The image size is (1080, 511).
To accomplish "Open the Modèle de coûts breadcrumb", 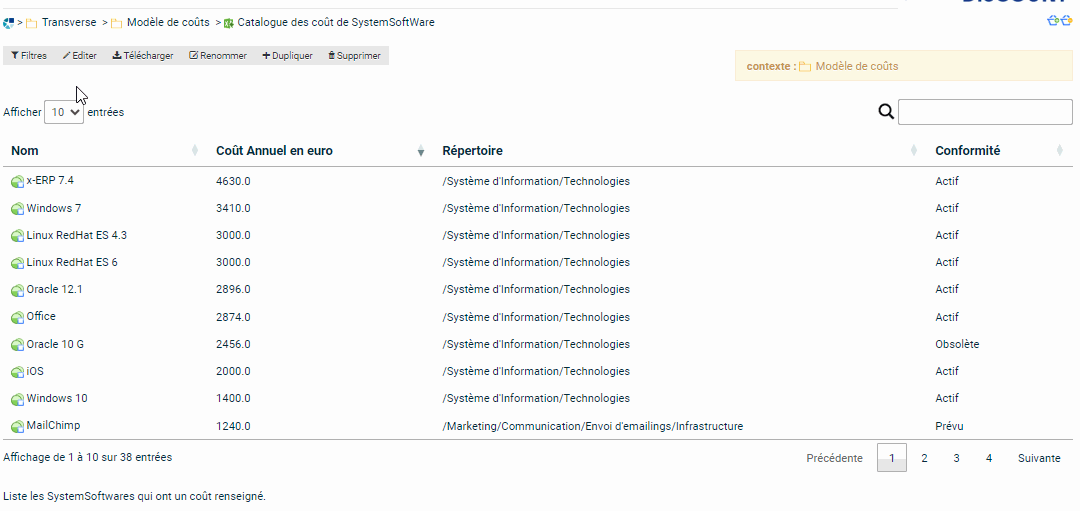I will (x=168, y=22).
